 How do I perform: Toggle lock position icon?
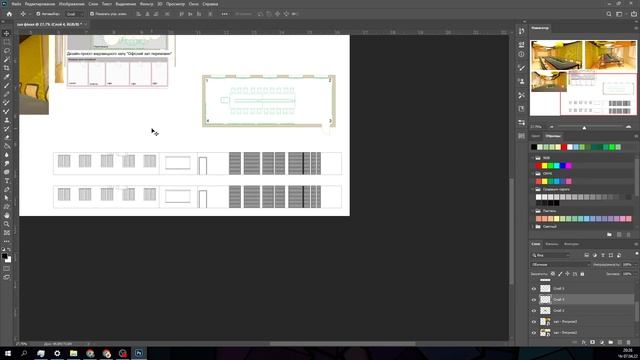click(567, 274)
